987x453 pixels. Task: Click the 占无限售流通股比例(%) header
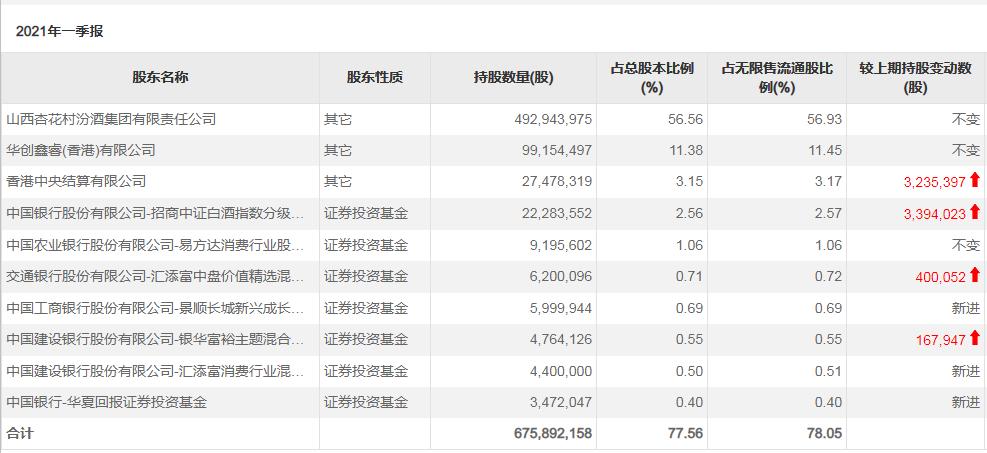(x=777, y=78)
